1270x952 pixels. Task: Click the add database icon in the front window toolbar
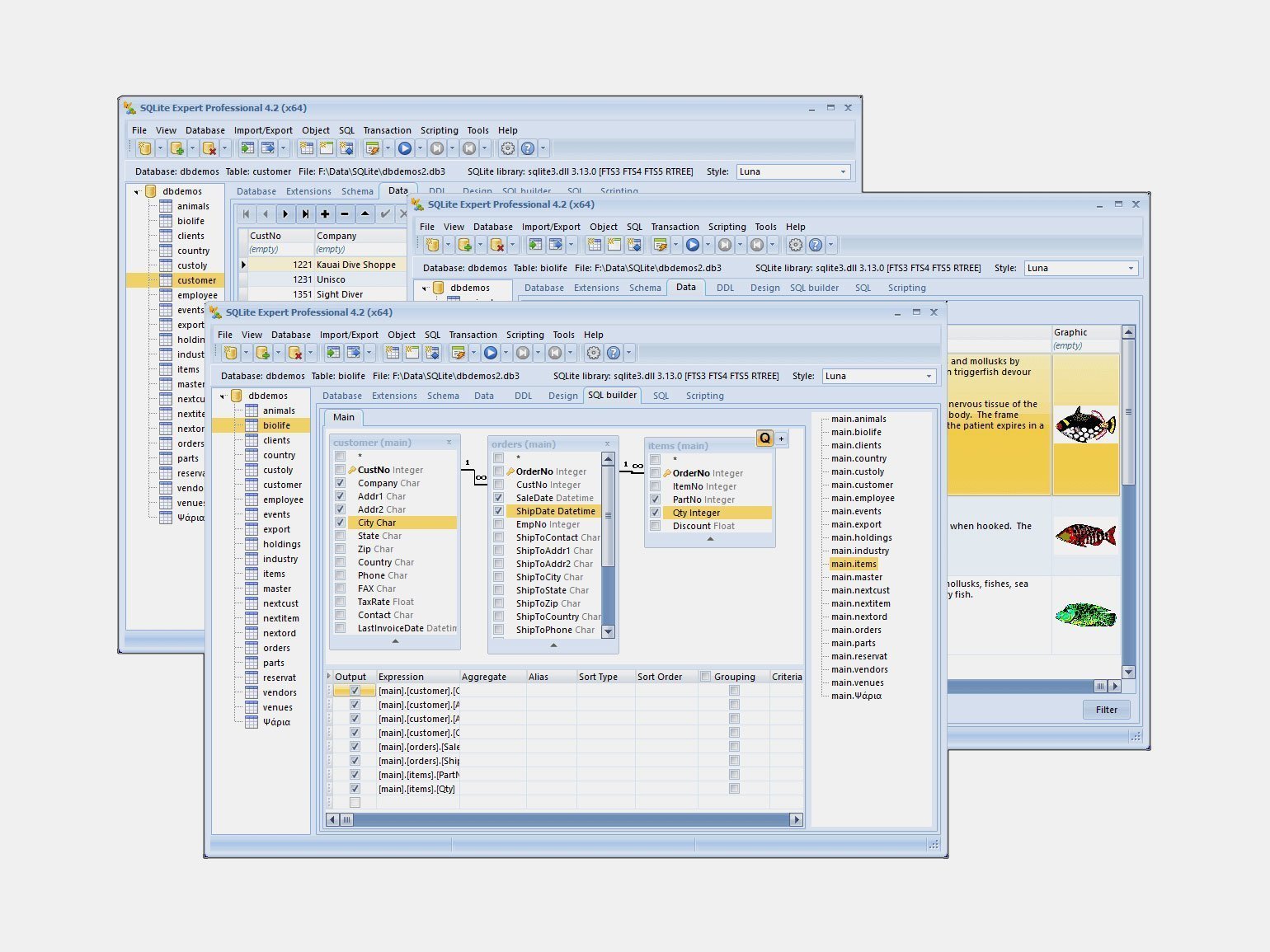point(263,353)
